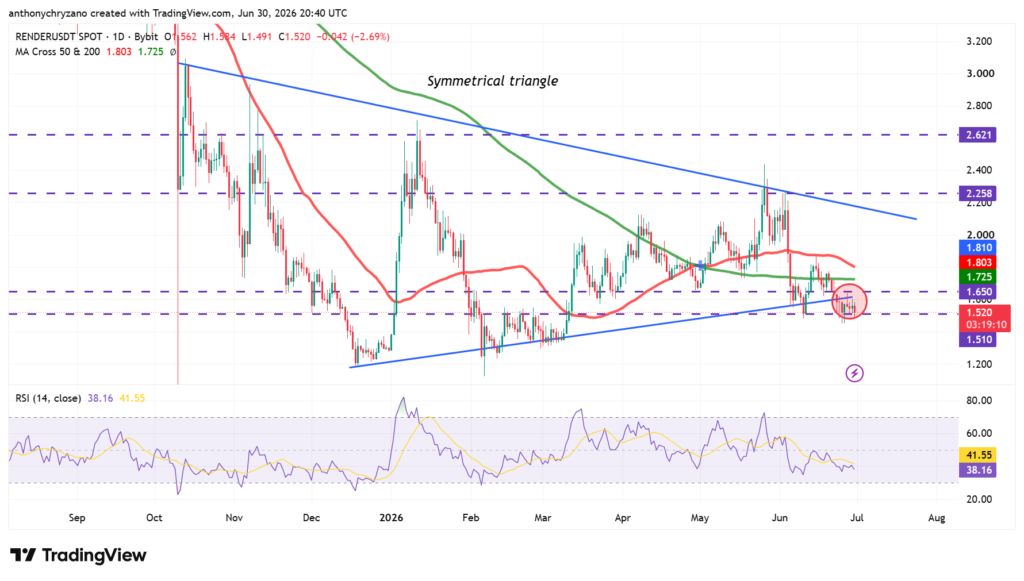Click the Mar label on time axis
This screenshot has height=581, width=1024.
[x=543, y=518]
